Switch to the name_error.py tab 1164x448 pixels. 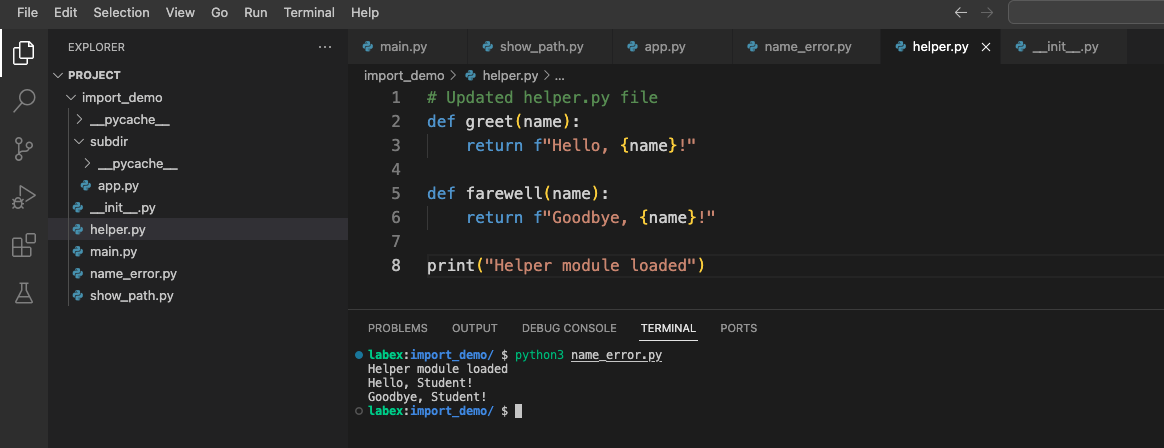click(806, 47)
